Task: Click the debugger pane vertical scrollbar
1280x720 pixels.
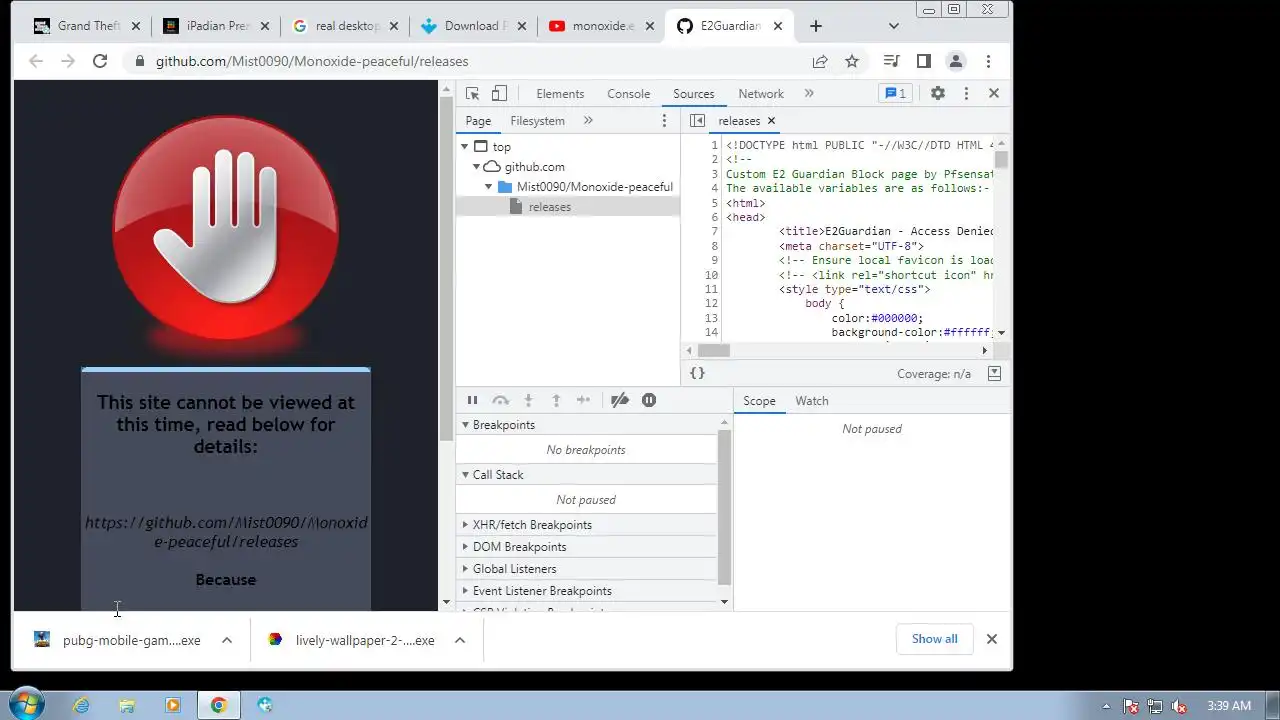Action: pyautogui.click(x=725, y=507)
